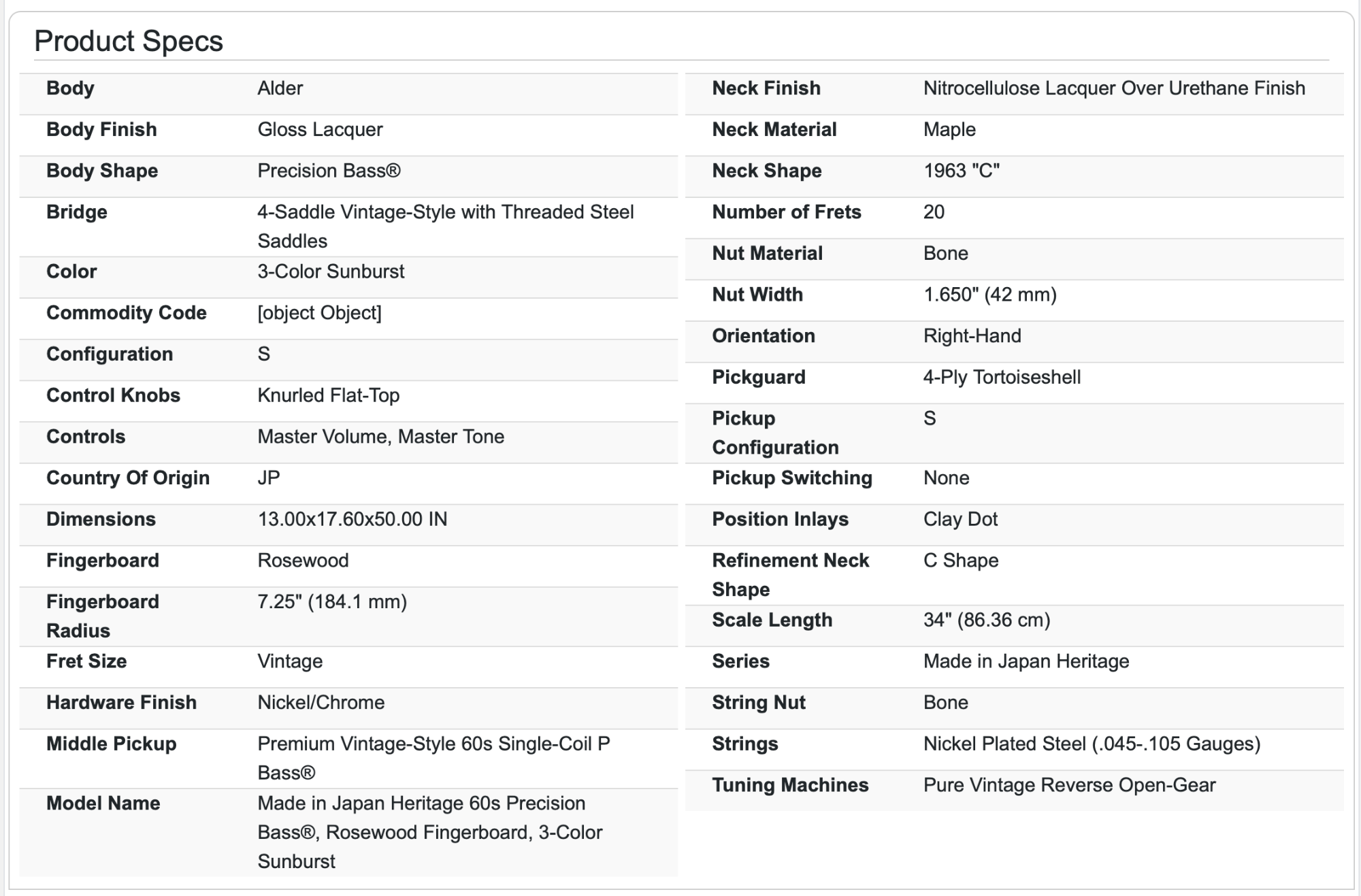Click the 'Control Knobs' label
The width and height of the screenshot is (1361, 896).
point(113,395)
